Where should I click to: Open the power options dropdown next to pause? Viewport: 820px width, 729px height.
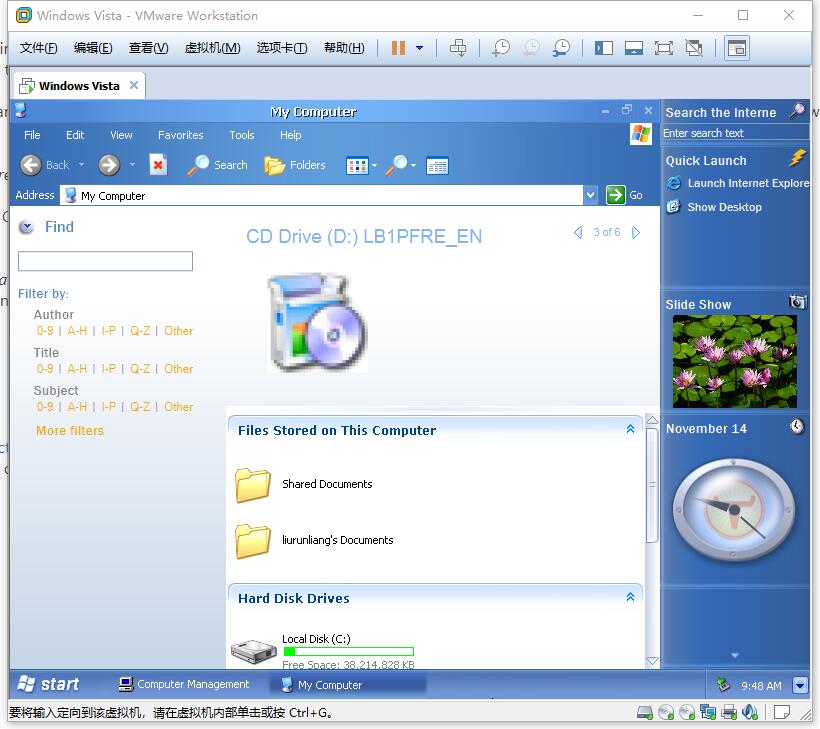click(x=419, y=48)
